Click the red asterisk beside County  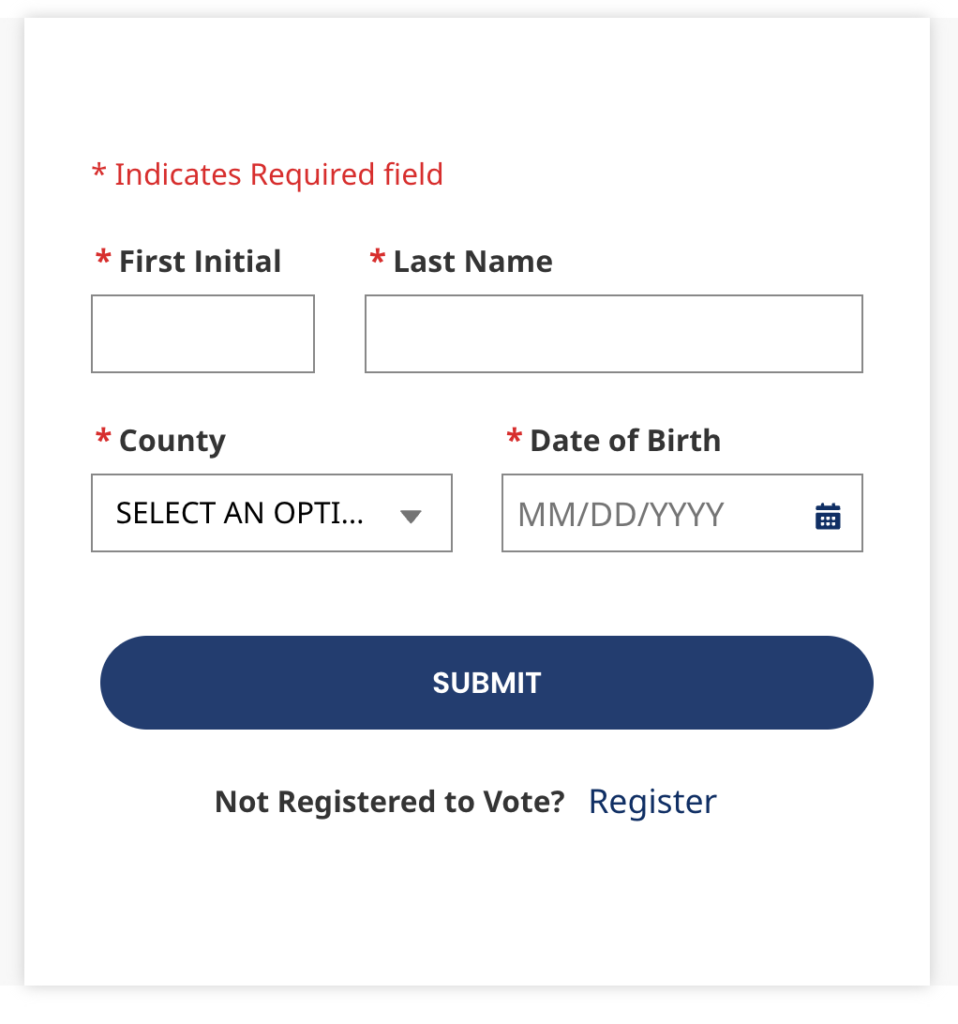(103, 436)
